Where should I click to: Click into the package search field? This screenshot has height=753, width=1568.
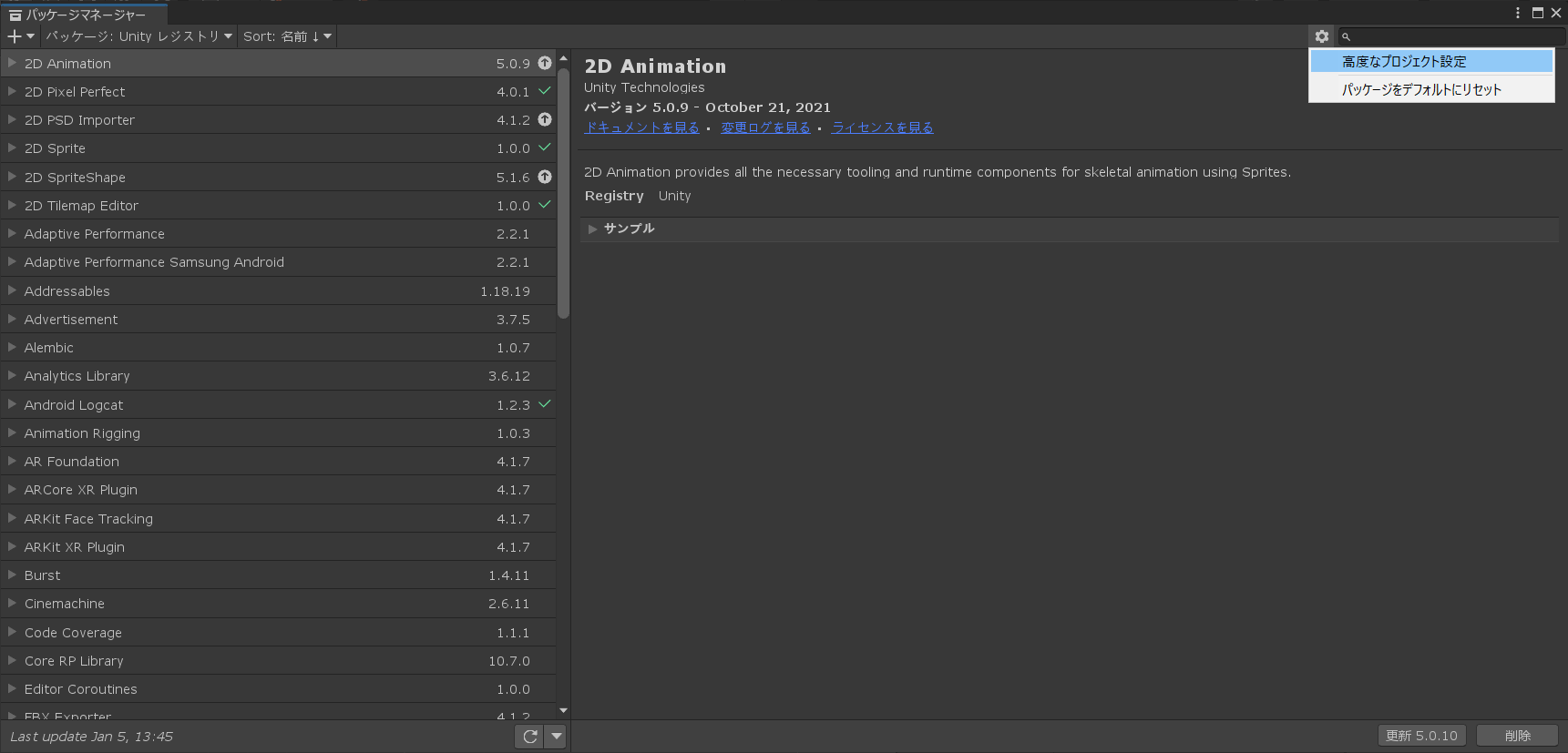pos(1451,36)
